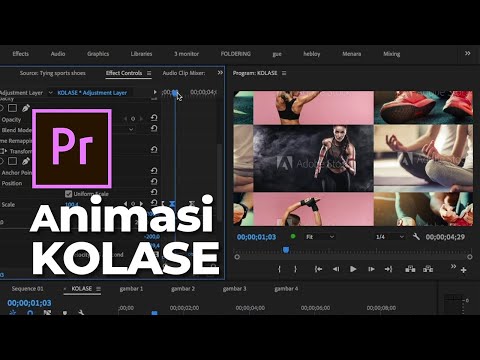The image size is (480, 360).
Task: Go to next Scale keyframe
Action: (141, 204)
